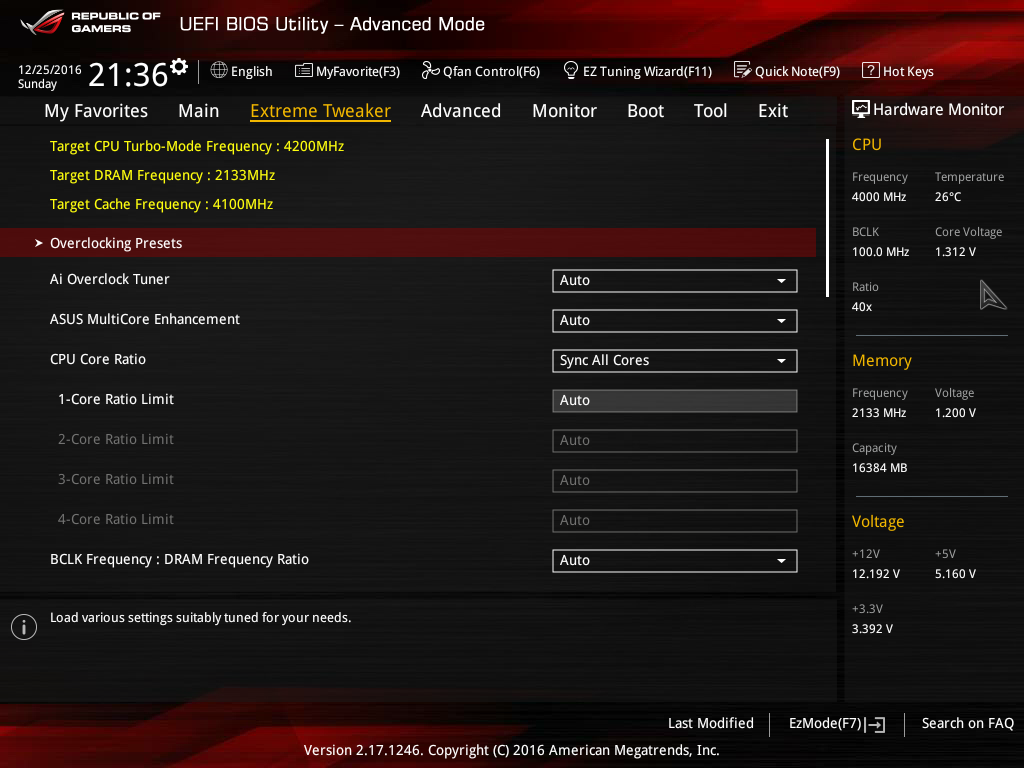
Task: Click 'Target CPU Turbo-Mode Frequency : 4200MHz' text
Action: point(197,146)
